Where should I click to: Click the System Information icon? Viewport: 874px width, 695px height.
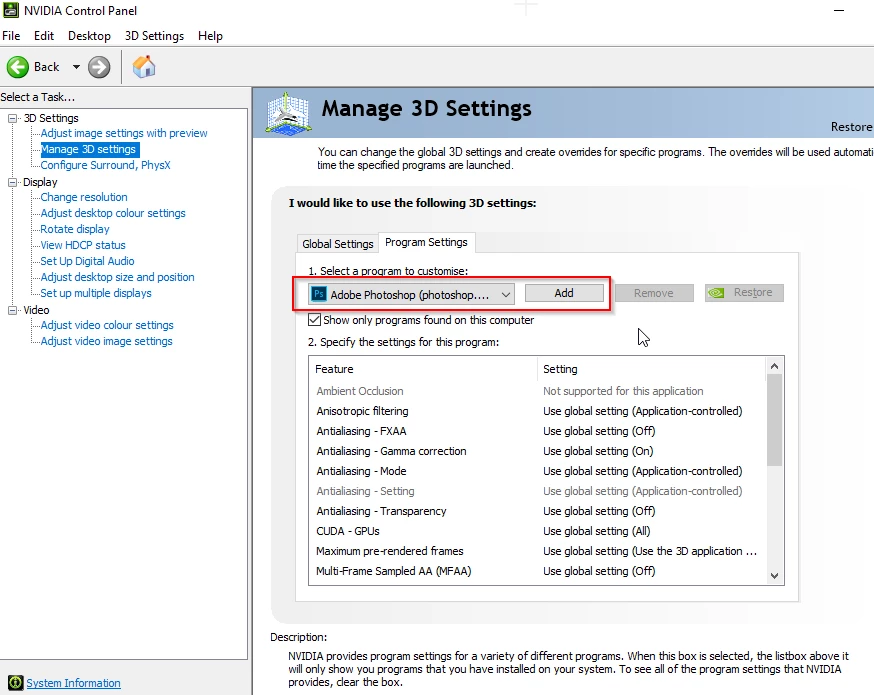[16, 683]
